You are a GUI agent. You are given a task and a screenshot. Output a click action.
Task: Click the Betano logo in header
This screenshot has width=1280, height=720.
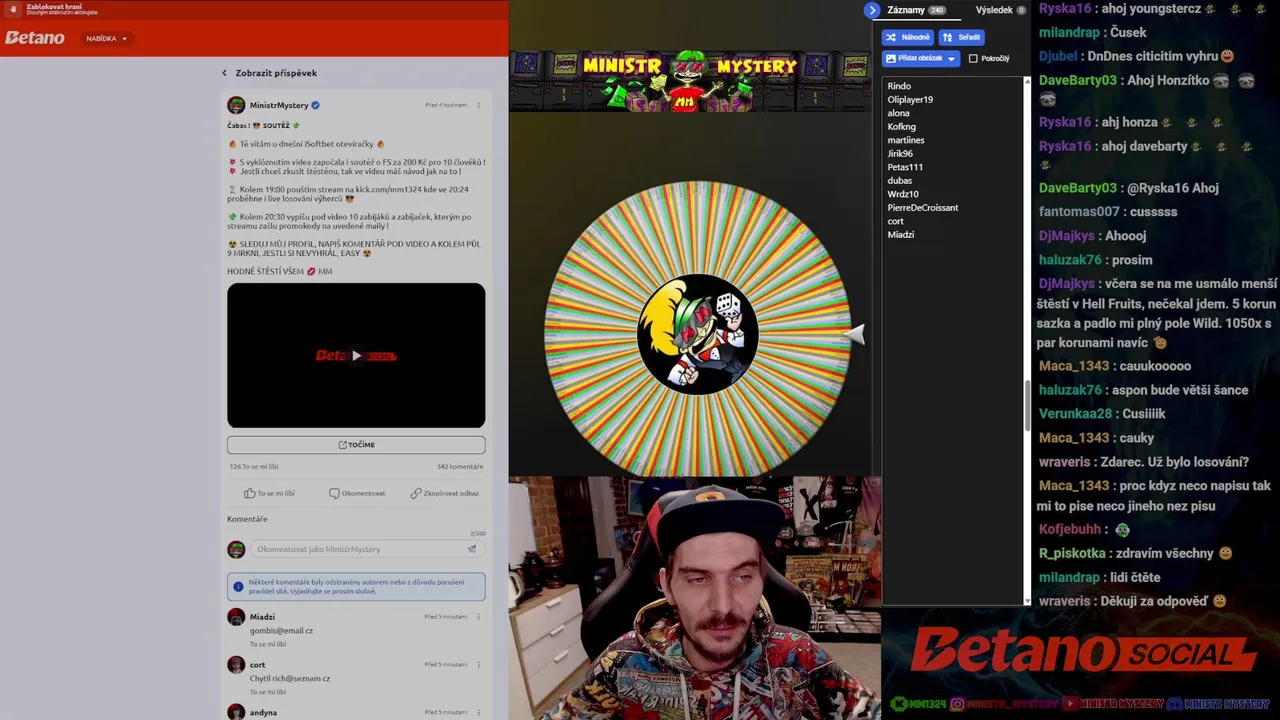(35, 38)
